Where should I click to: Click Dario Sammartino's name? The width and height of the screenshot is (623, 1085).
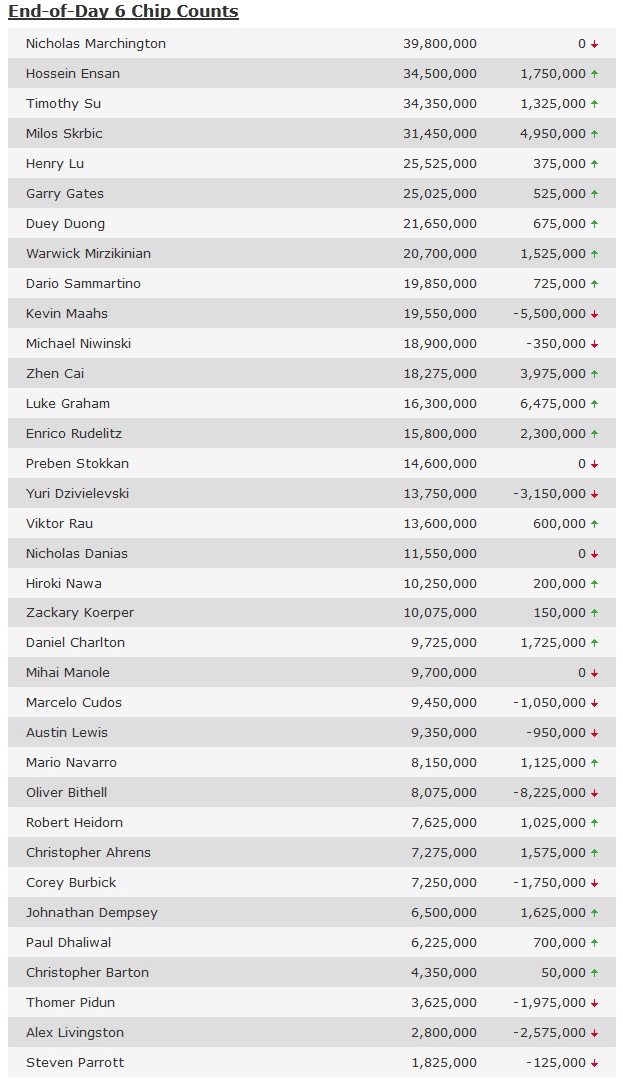pos(83,284)
